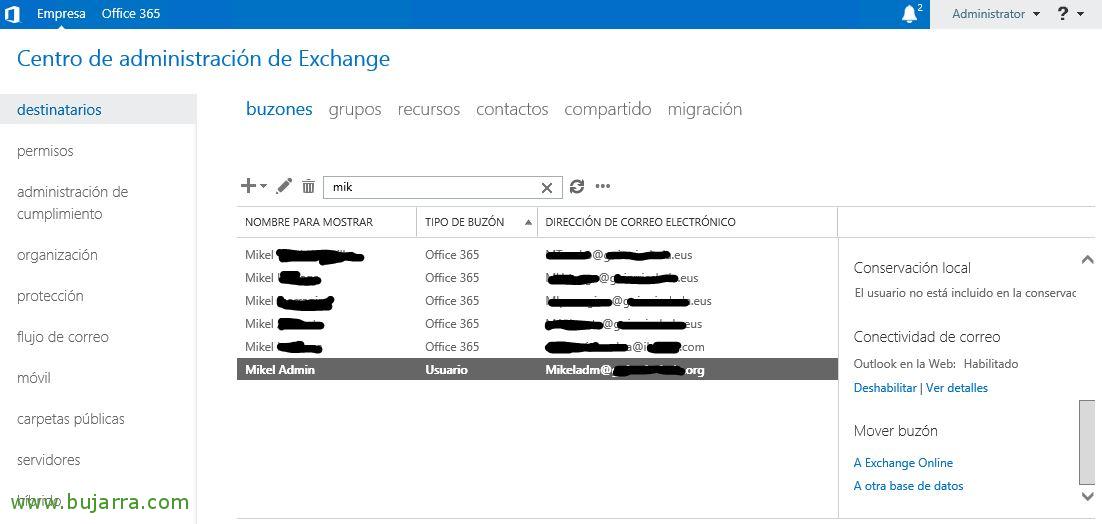
Task: Clear the search box with X icon
Action: coord(547,187)
